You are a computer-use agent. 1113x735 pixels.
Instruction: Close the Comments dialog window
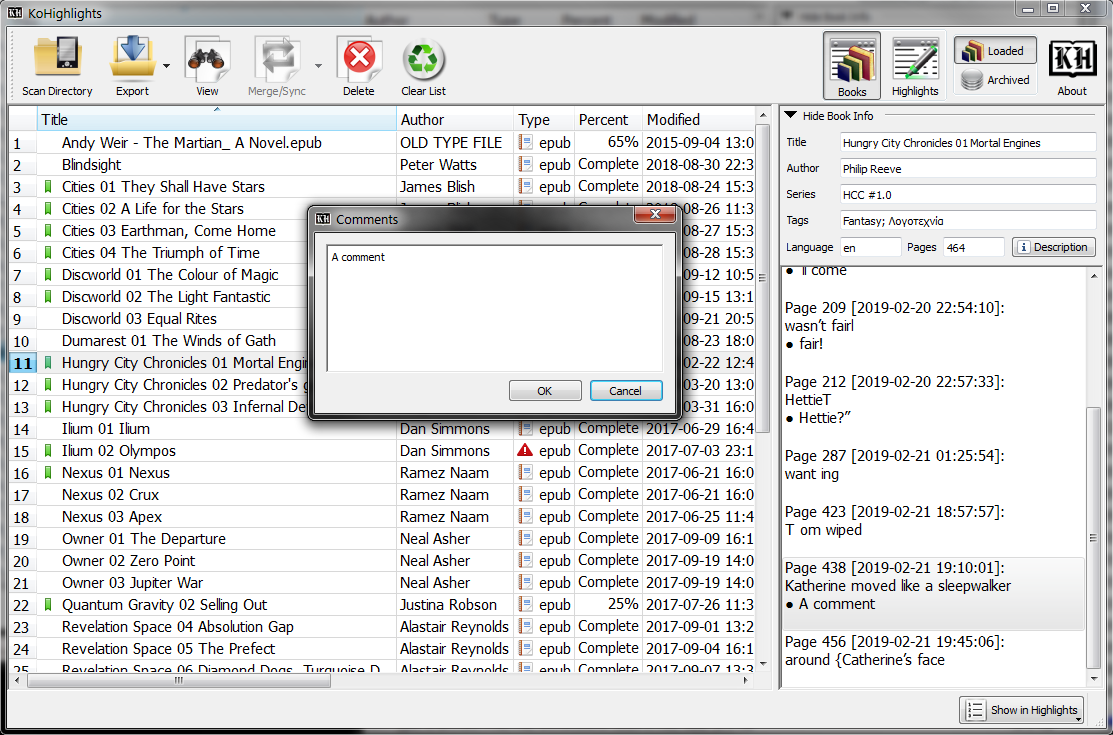pyautogui.click(x=654, y=215)
